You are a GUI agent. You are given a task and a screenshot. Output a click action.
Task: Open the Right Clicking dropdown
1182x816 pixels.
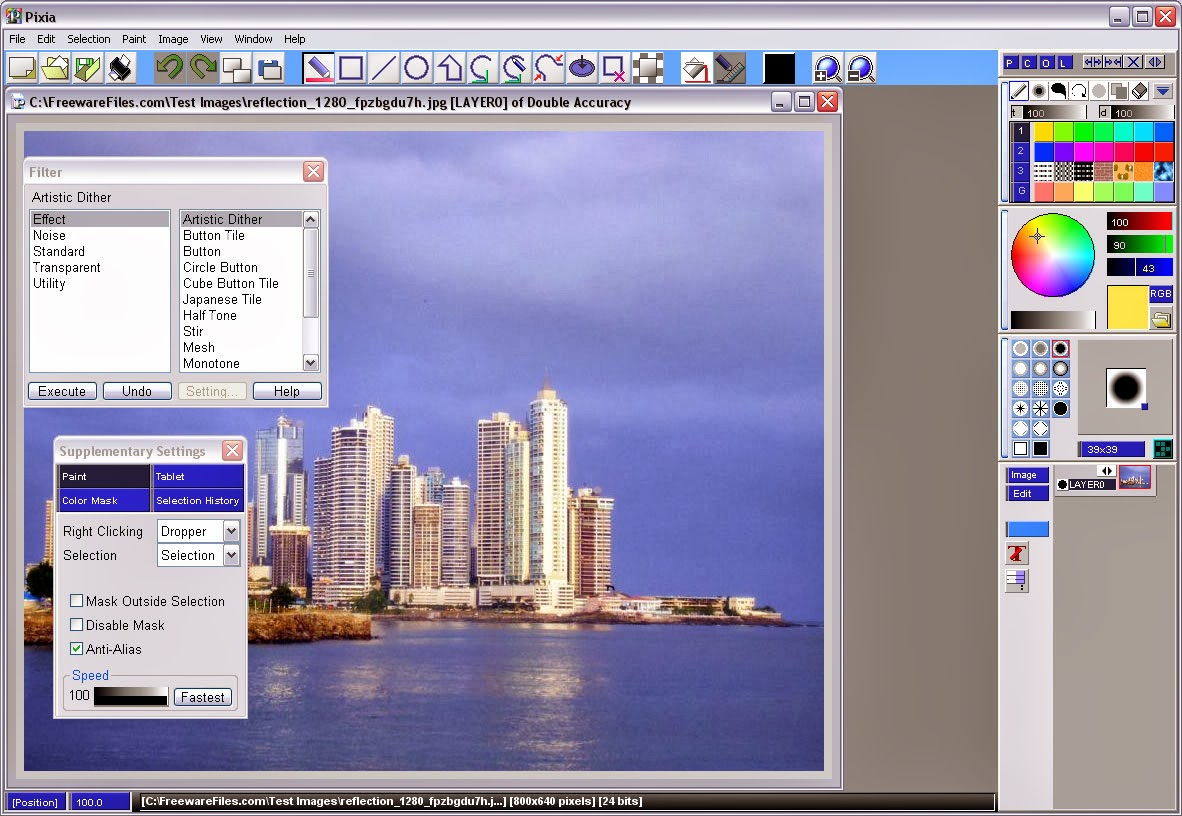(x=231, y=531)
